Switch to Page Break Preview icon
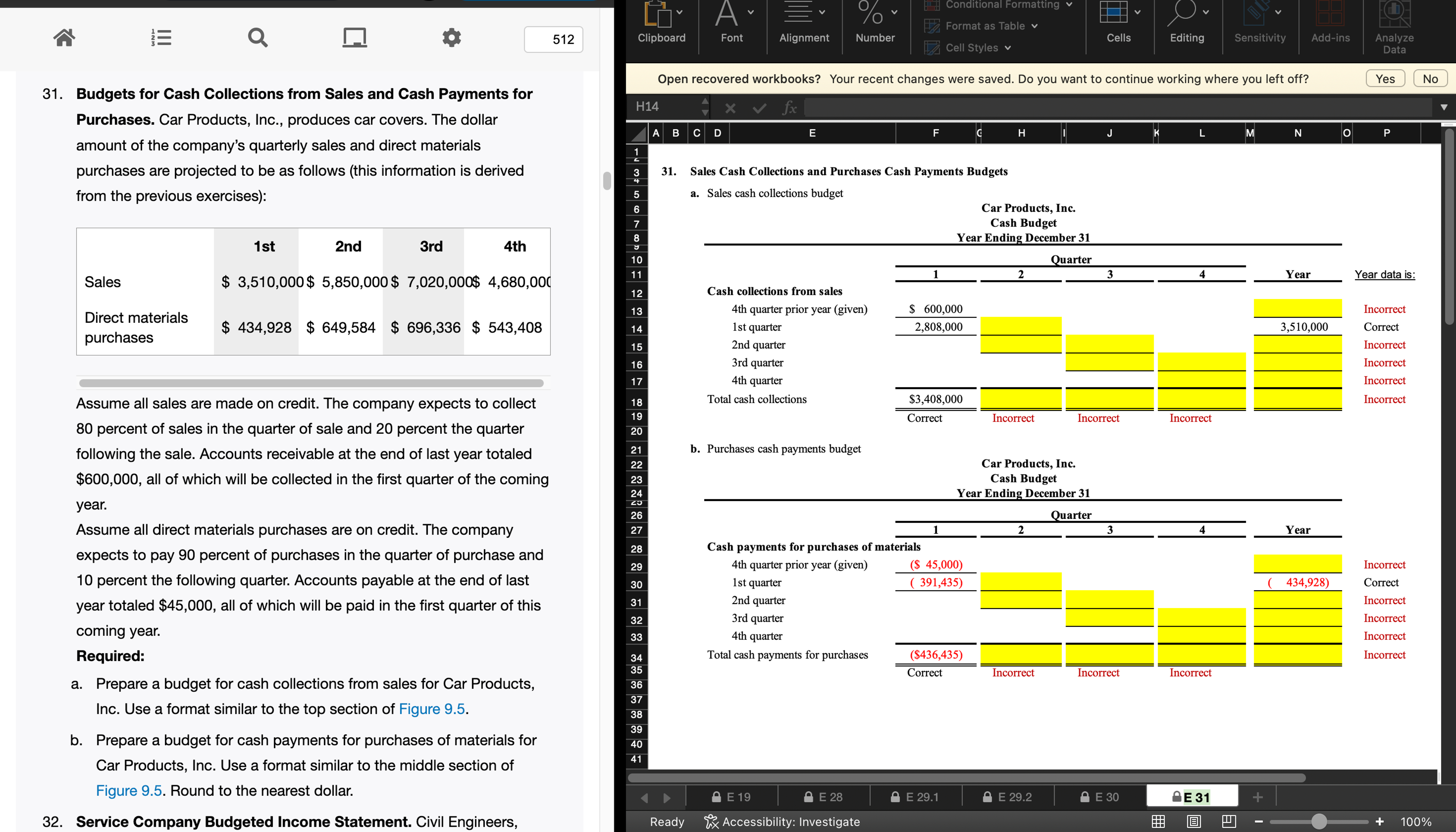Viewport: 1456px width, 832px height. [x=1229, y=822]
